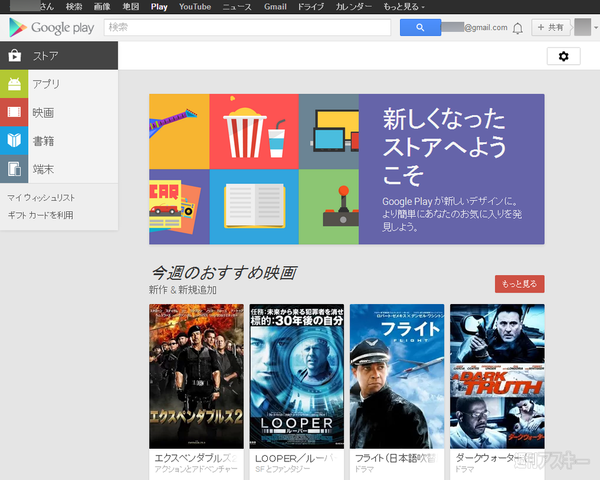The height and width of the screenshot is (480, 600).
Task: Click the LOOPER／ルーパー title text
Action: pyautogui.click(x=296, y=458)
